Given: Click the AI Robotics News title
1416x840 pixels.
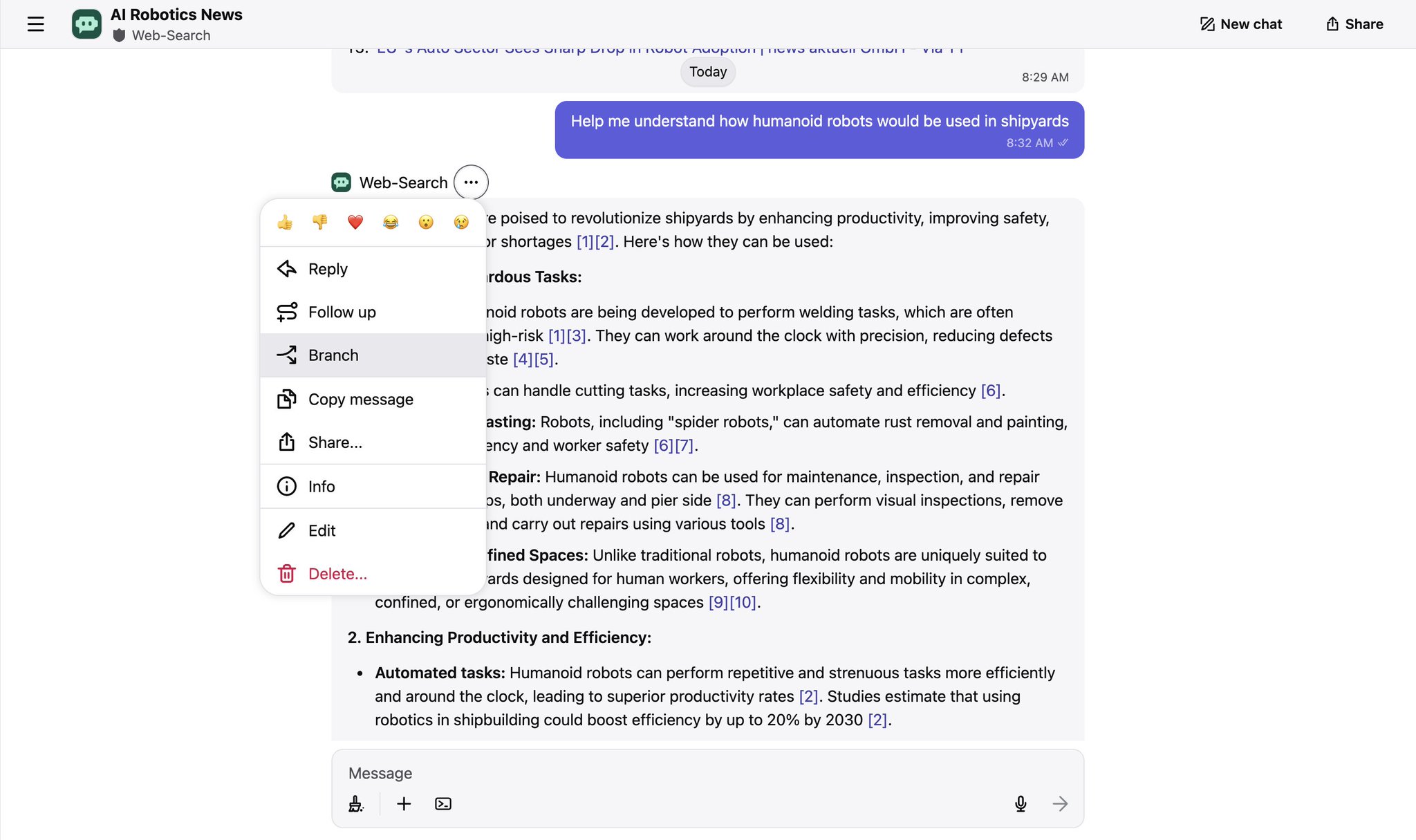Looking at the screenshot, I should [x=176, y=15].
